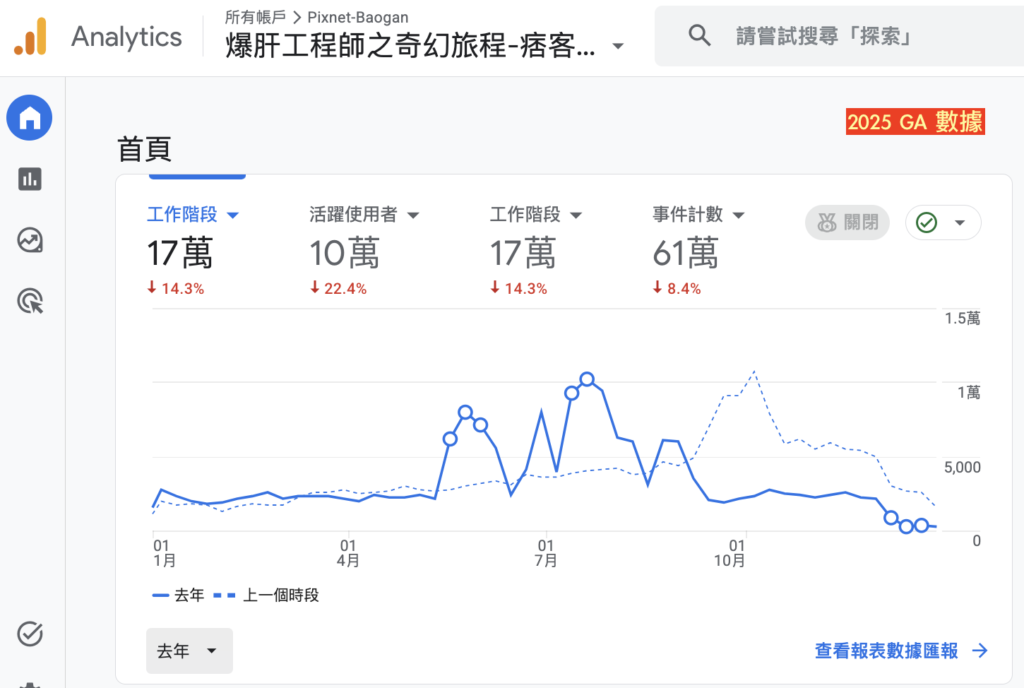Click the search magnifier icon

pos(699,35)
